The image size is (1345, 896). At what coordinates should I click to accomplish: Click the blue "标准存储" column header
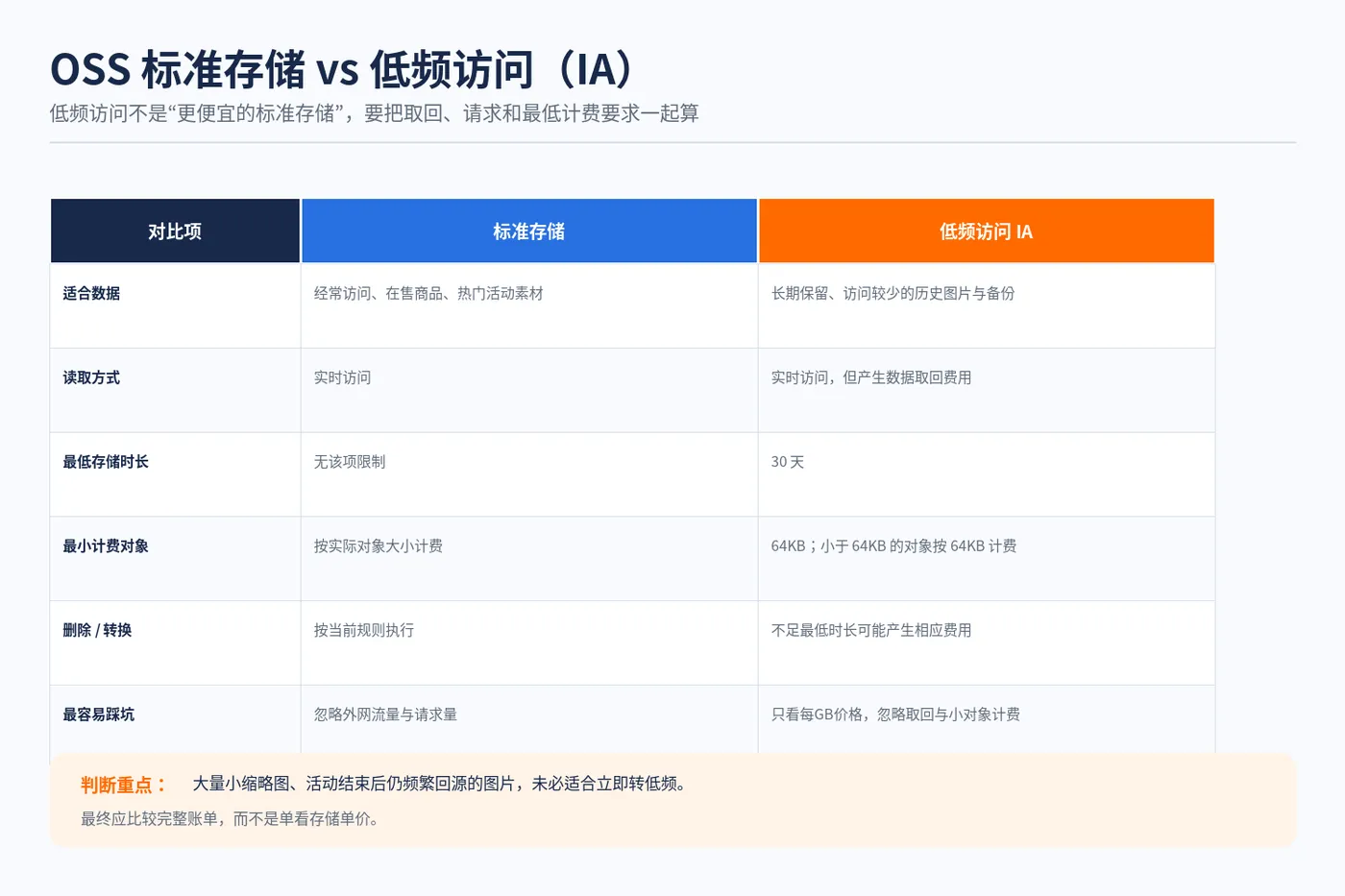click(x=529, y=230)
